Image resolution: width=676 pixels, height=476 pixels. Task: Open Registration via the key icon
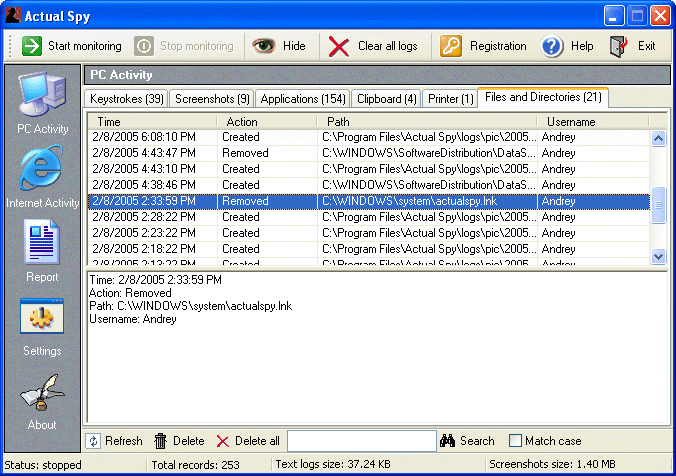click(x=451, y=46)
